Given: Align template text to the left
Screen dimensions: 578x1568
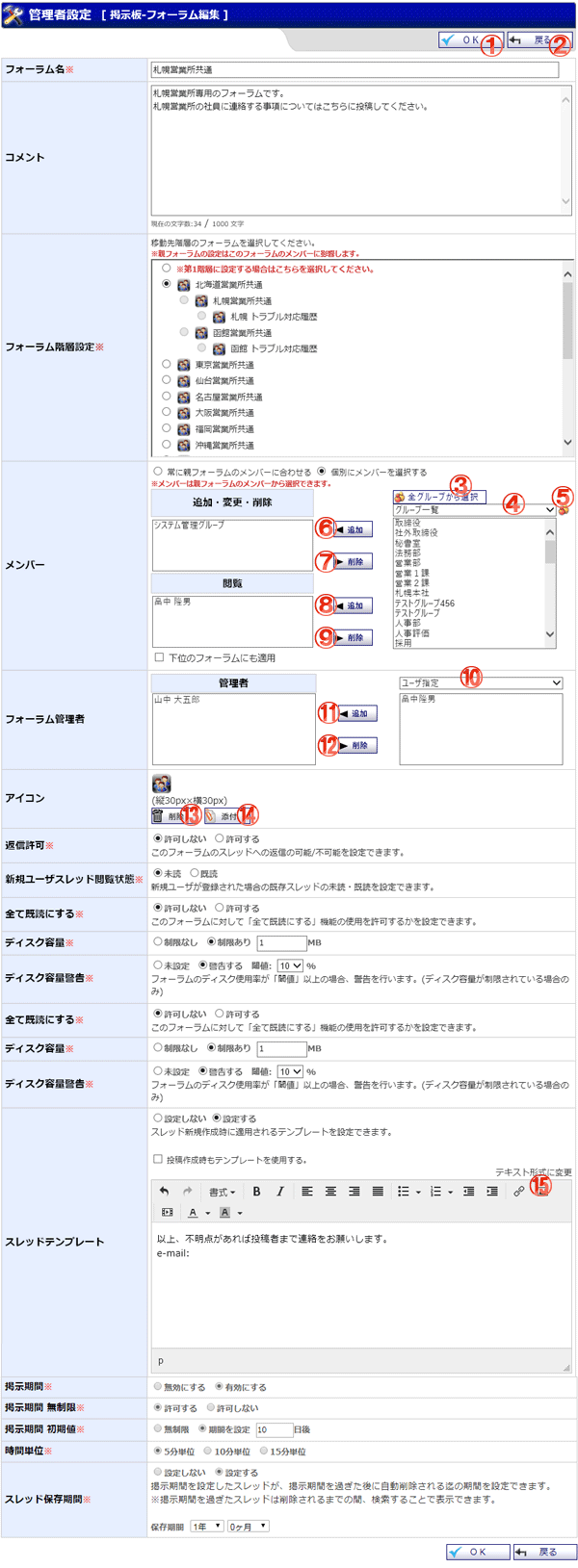Looking at the screenshot, I should 307,1192.
